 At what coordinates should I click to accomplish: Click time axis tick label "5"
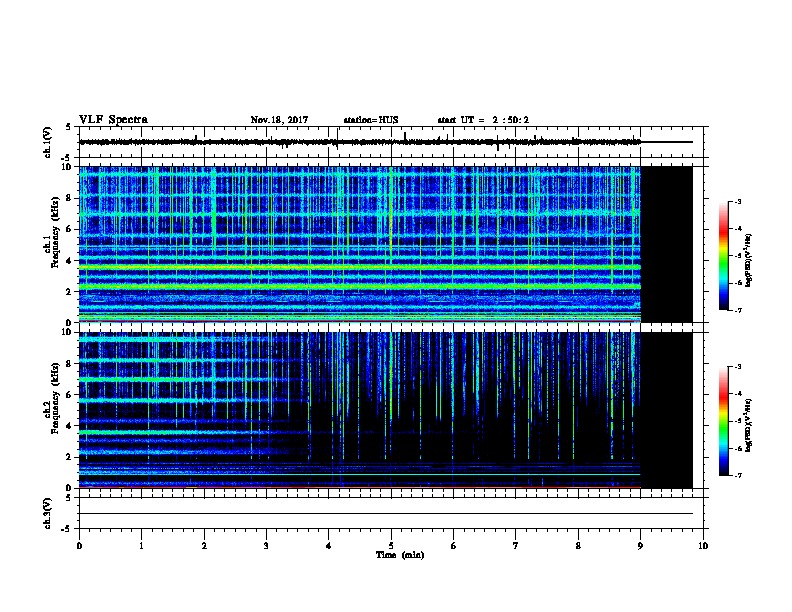tap(391, 546)
